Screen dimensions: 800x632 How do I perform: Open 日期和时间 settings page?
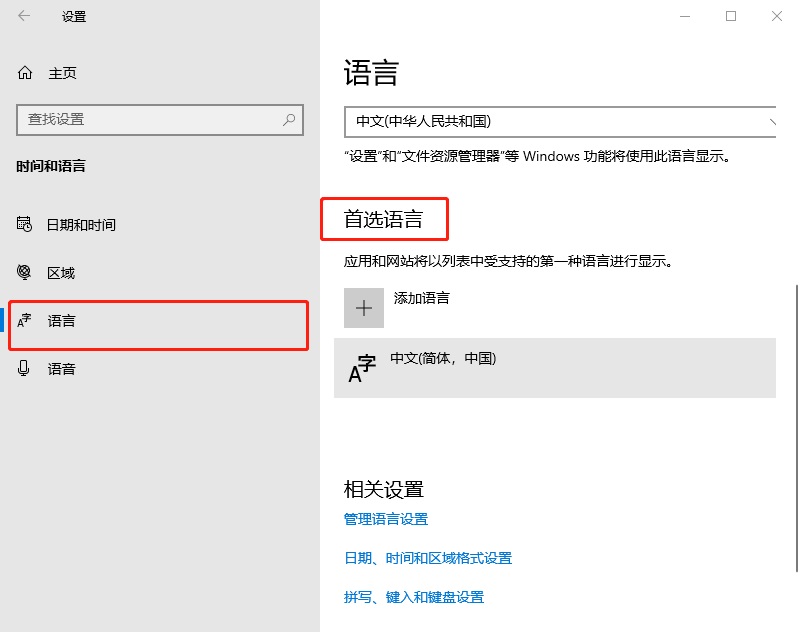click(81, 224)
